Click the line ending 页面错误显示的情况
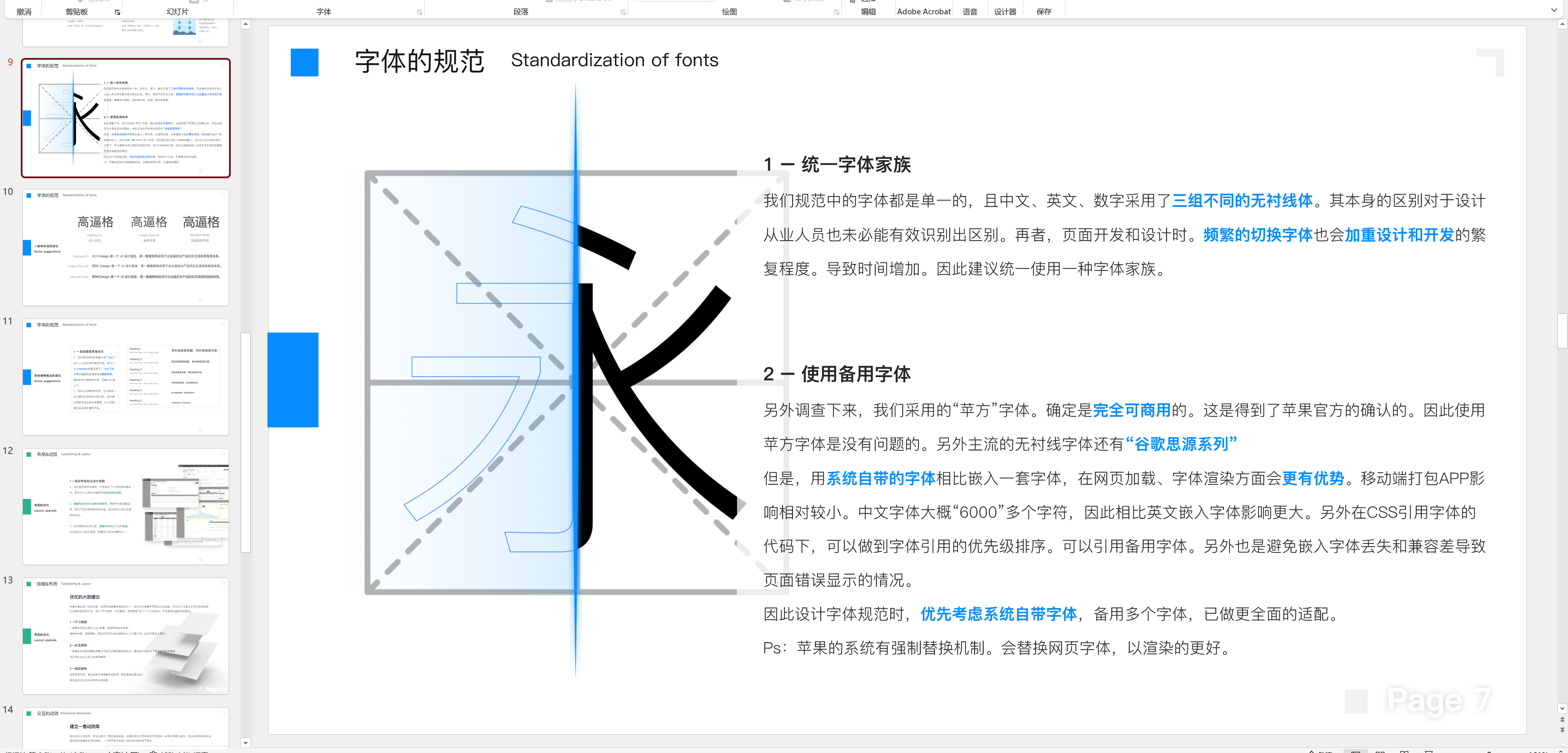The width and height of the screenshot is (1568, 753). (841, 580)
